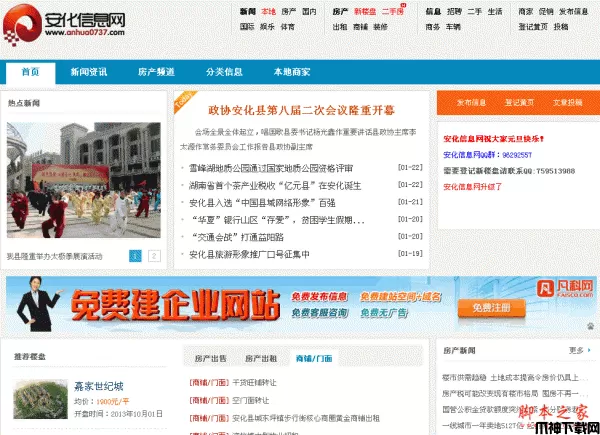The height and width of the screenshot is (435, 600).
Task: Click the 免费建企业网站 banner ad
Action: click(x=301, y=304)
